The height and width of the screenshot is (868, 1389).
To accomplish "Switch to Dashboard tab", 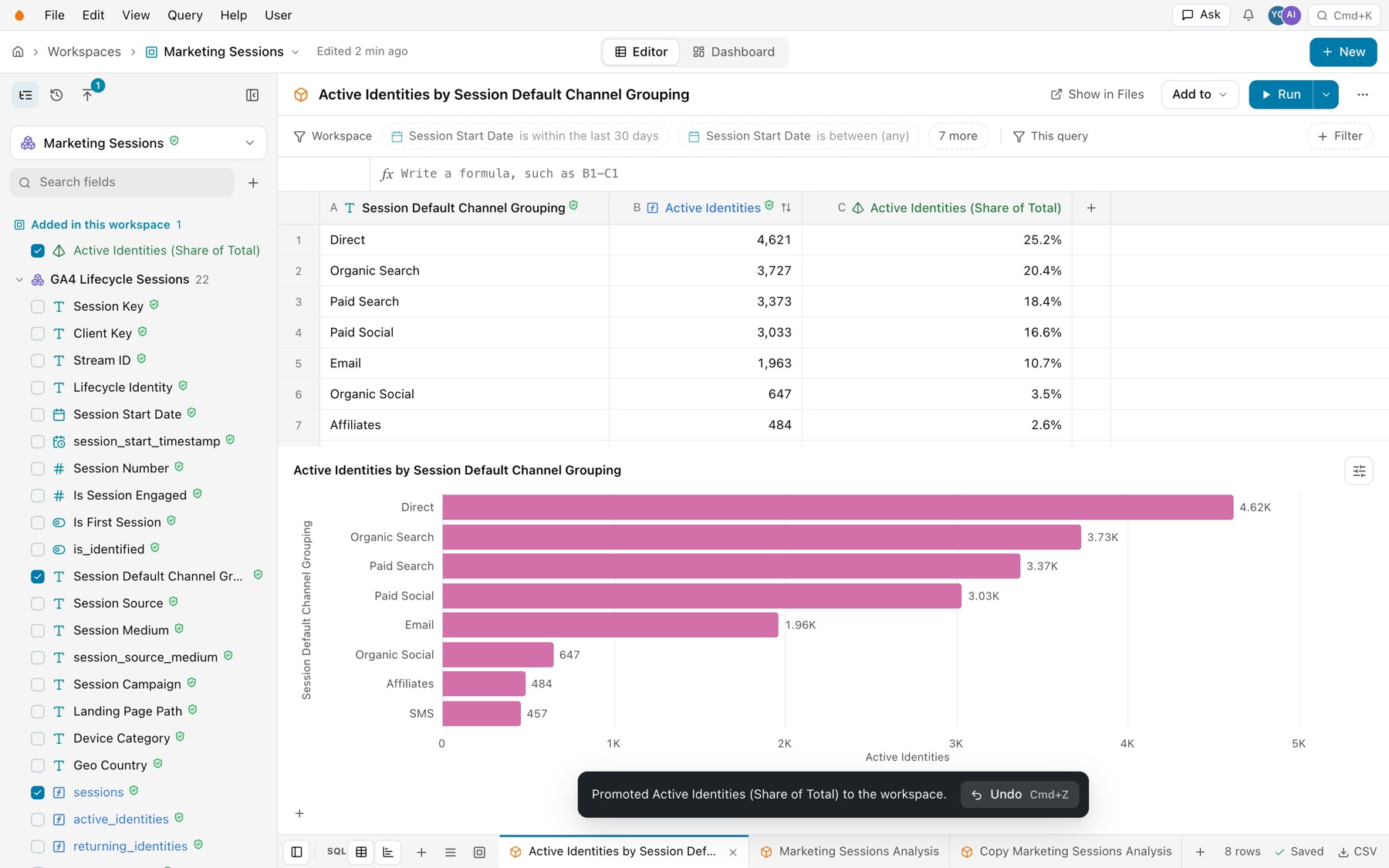I will click(x=734, y=52).
